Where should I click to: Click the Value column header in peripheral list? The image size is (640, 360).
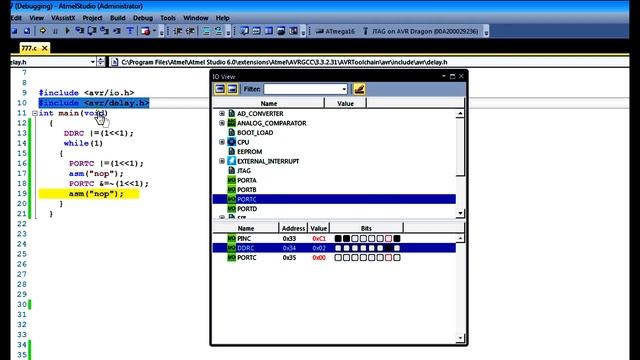345,104
